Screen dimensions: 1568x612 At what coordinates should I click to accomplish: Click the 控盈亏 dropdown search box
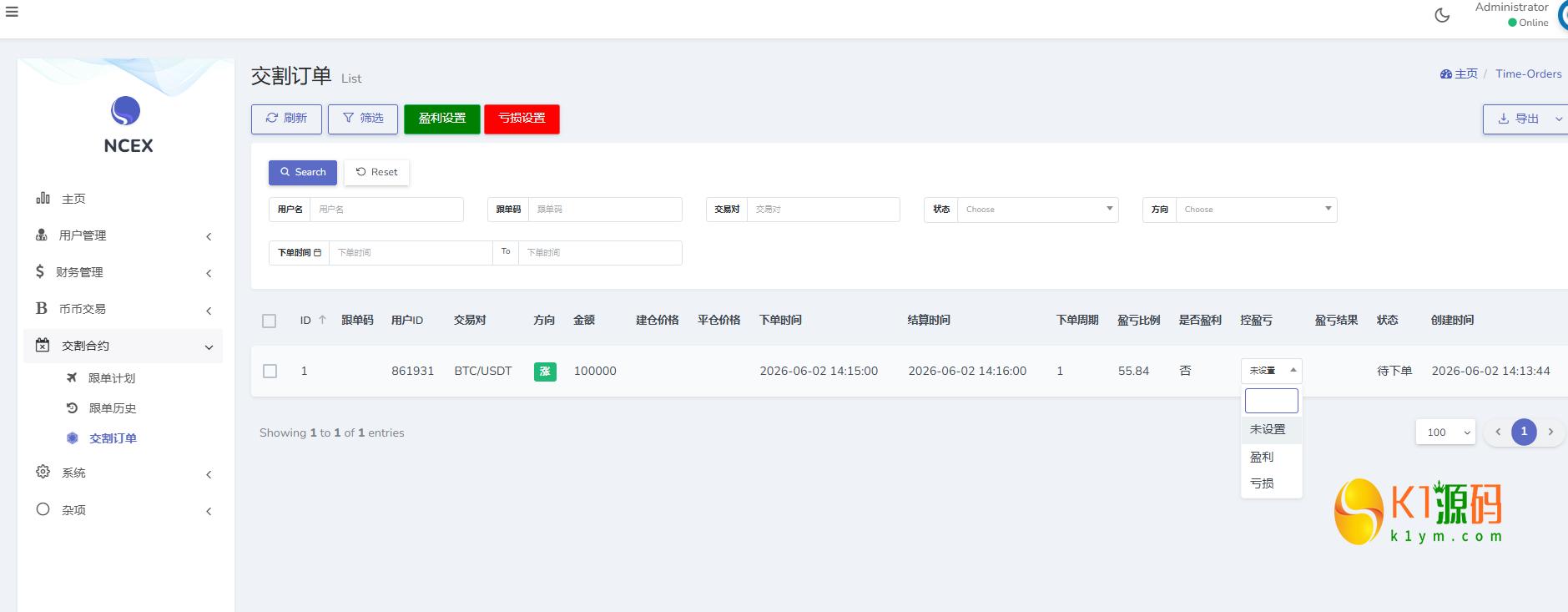point(1272,401)
